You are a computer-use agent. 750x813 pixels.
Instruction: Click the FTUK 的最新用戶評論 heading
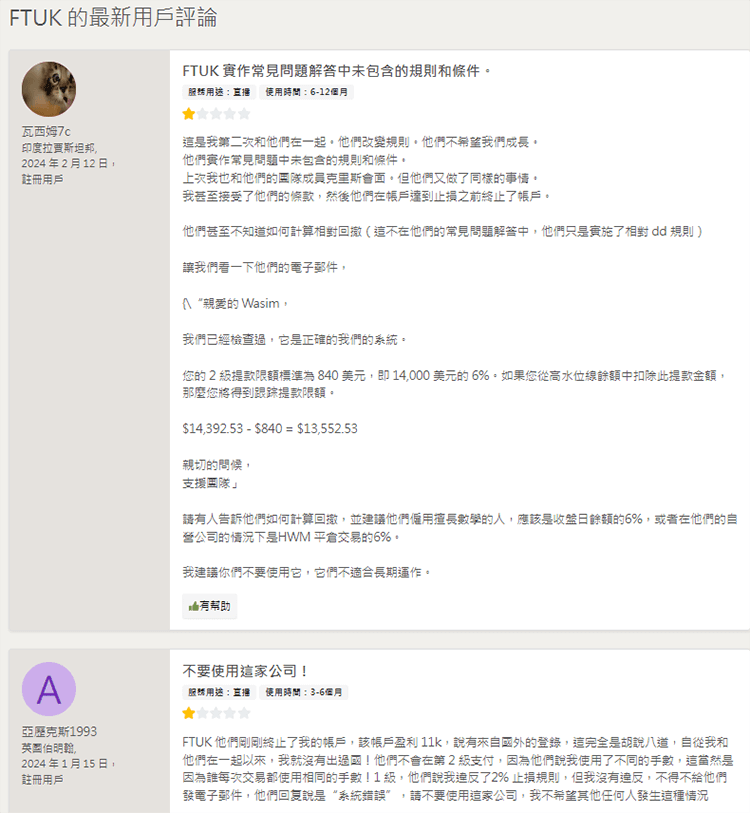113,18
